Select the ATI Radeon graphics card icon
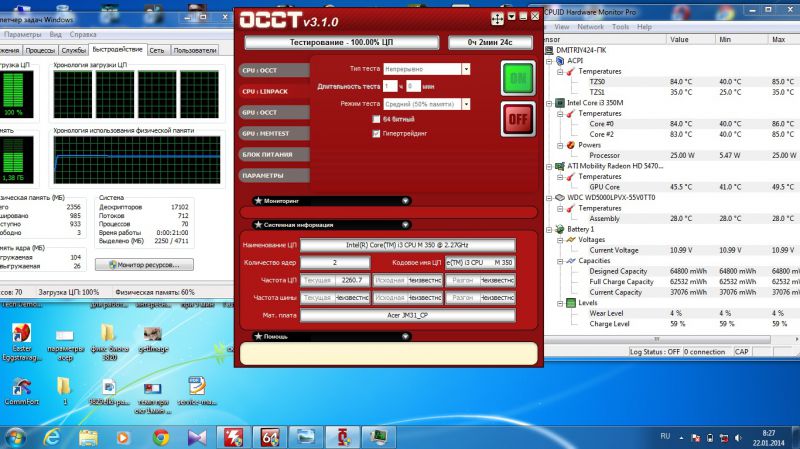The image size is (800, 449). click(560, 166)
